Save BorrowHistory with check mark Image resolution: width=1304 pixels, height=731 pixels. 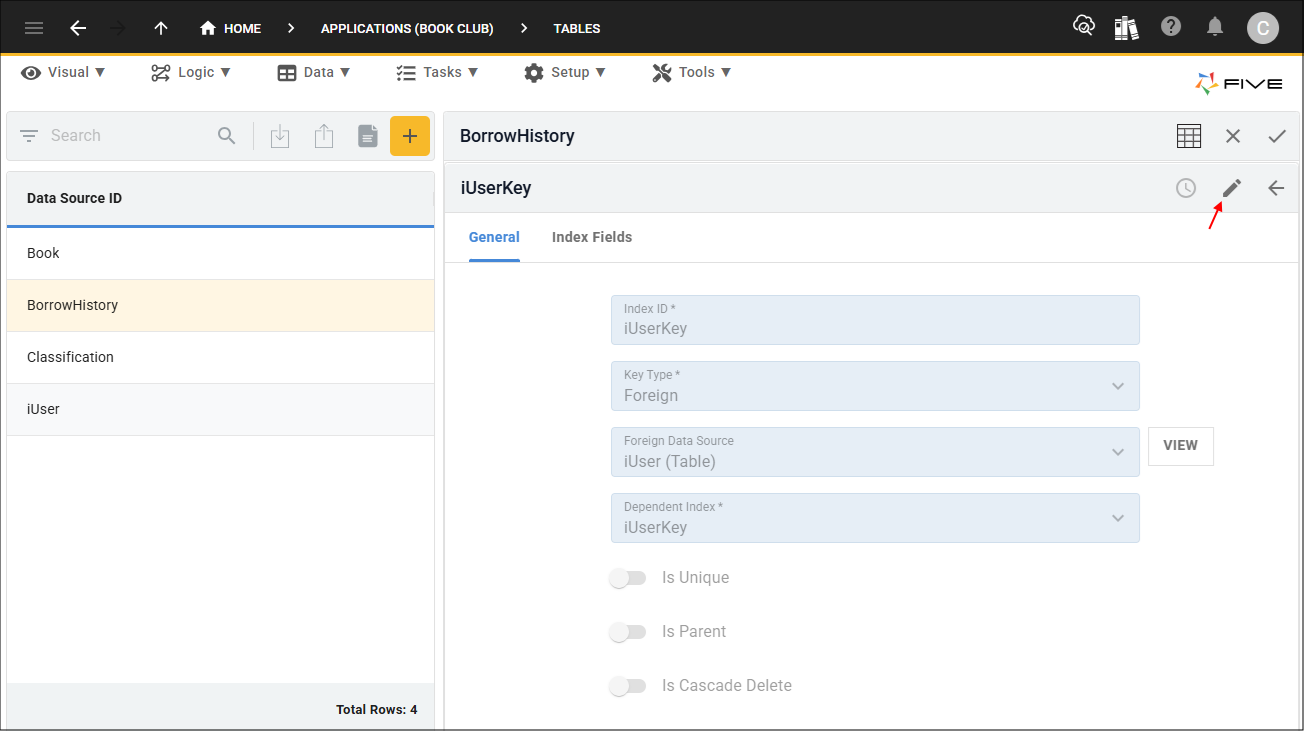pyautogui.click(x=1277, y=136)
